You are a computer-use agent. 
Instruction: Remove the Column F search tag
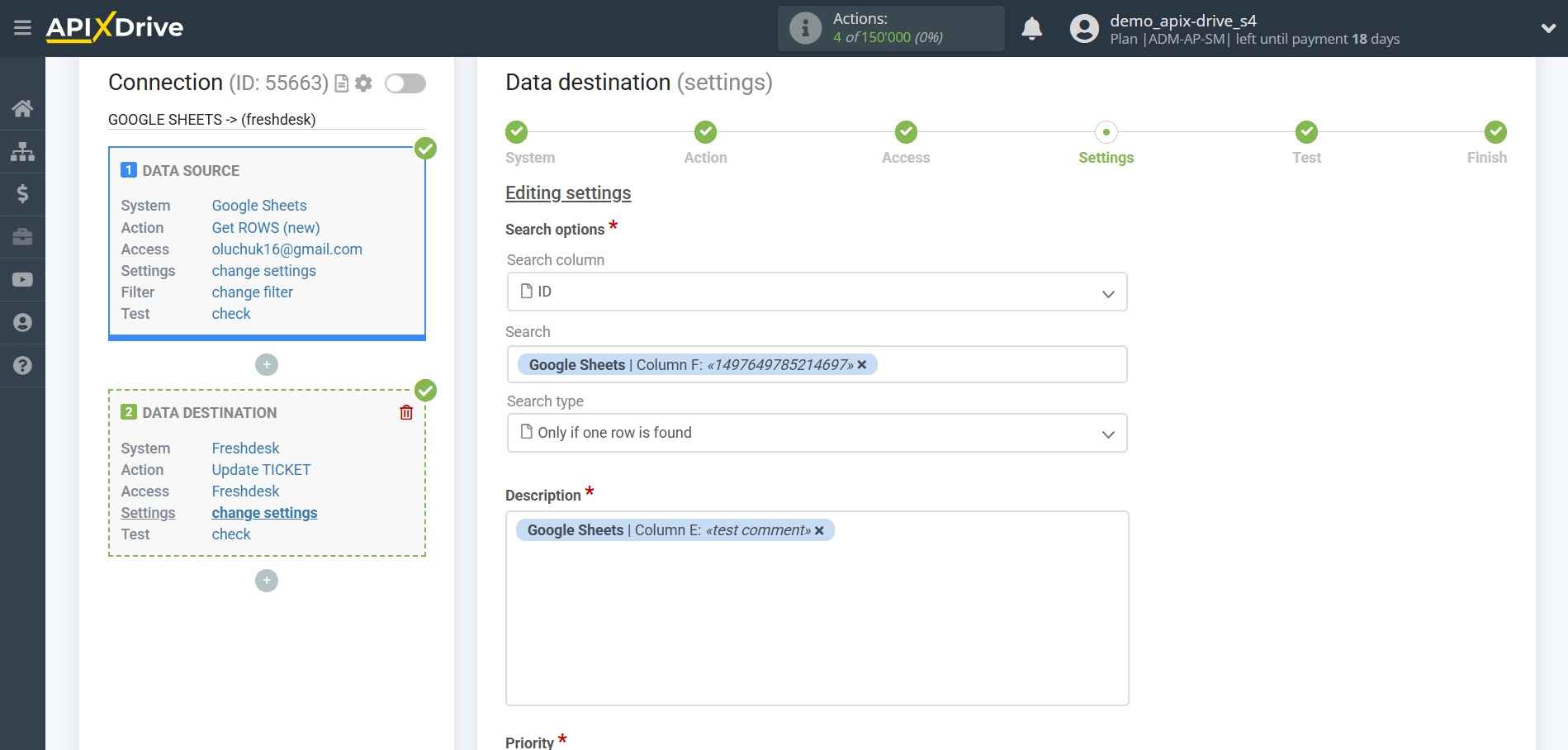[862, 365]
